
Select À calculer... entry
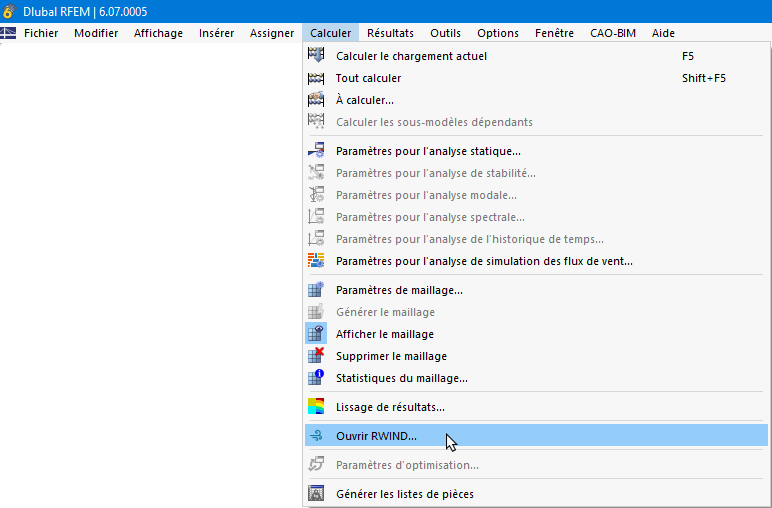(536, 100)
